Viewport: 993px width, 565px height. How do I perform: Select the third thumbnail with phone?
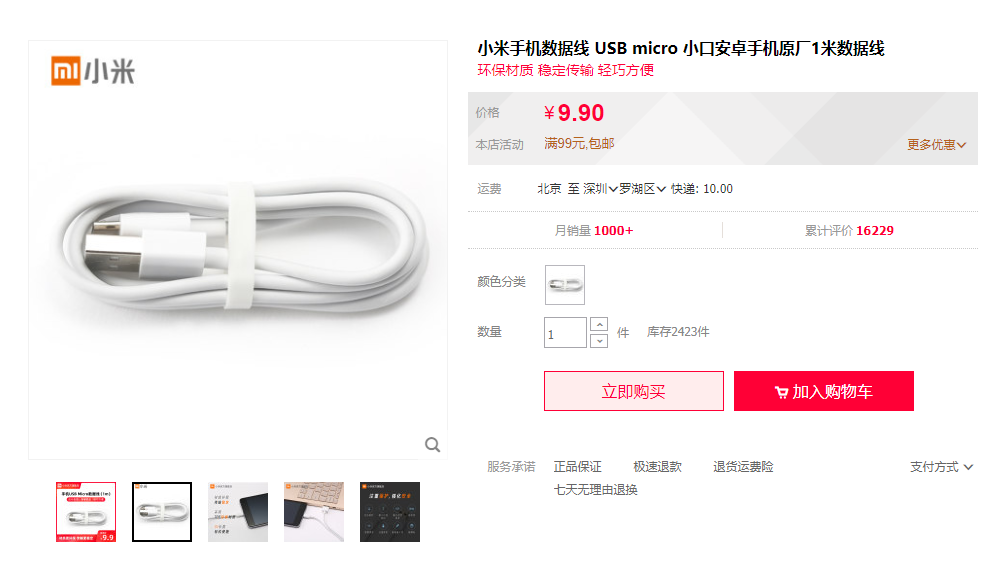click(x=238, y=512)
